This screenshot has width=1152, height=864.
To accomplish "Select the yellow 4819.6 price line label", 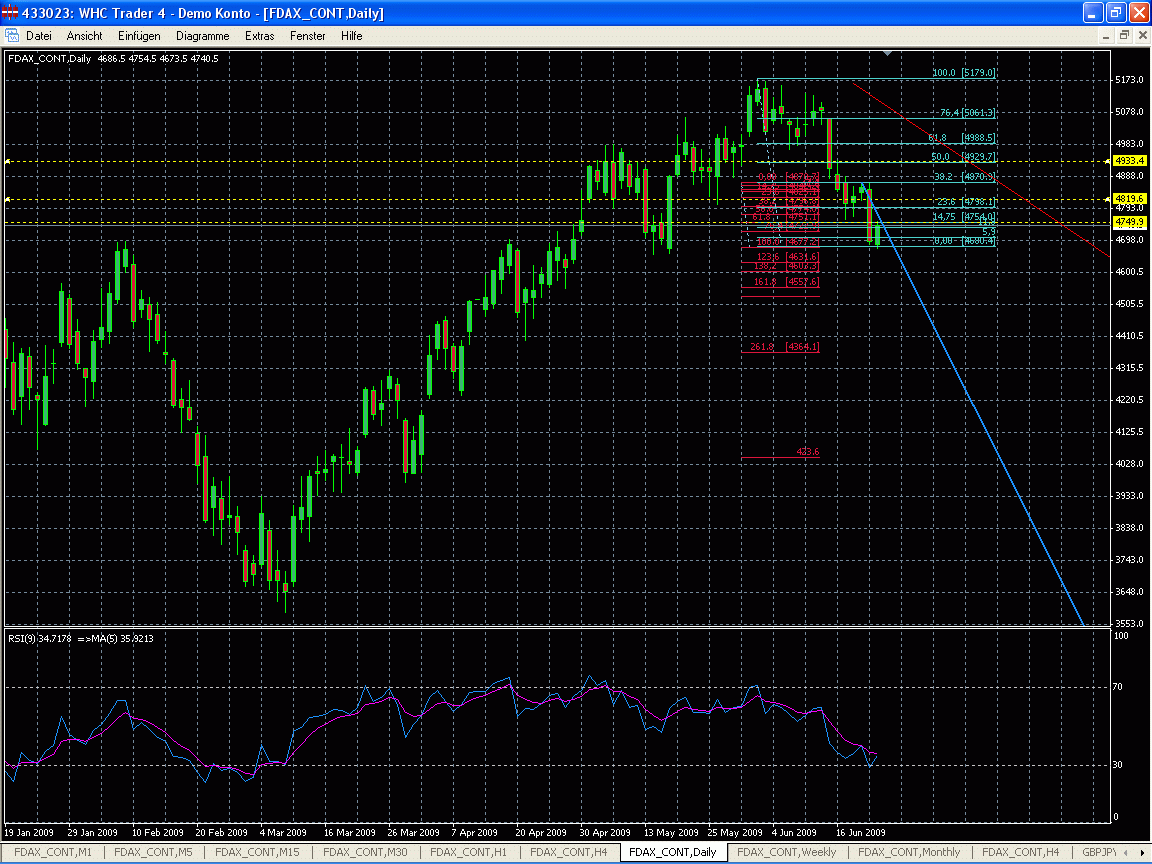I will click(x=1129, y=198).
